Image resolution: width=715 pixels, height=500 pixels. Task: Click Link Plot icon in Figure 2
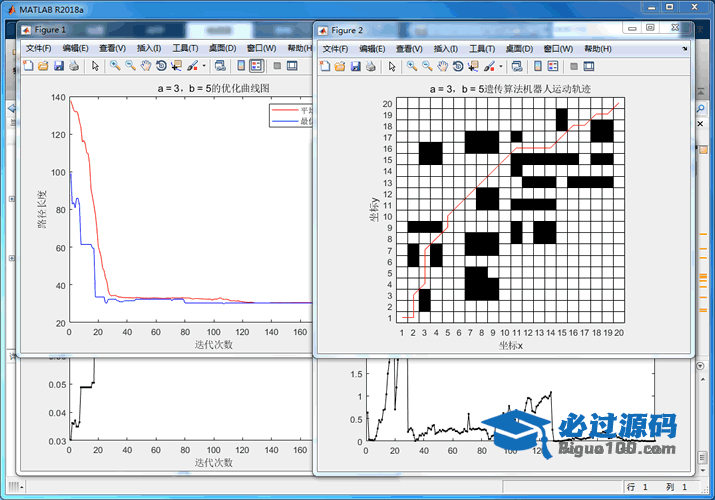tap(517, 67)
